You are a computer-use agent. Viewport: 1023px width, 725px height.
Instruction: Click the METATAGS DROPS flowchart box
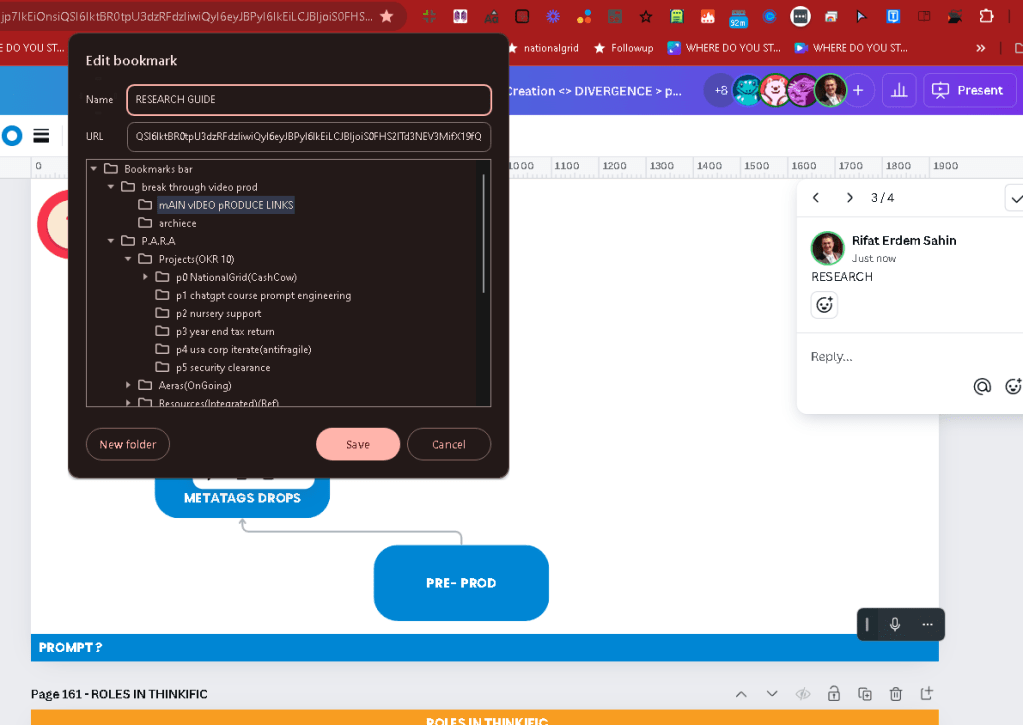click(242, 498)
